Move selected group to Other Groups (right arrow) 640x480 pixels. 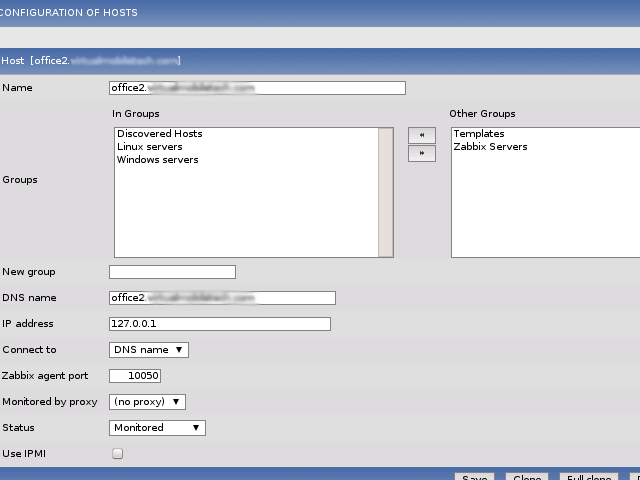click(x=422, y=153)
